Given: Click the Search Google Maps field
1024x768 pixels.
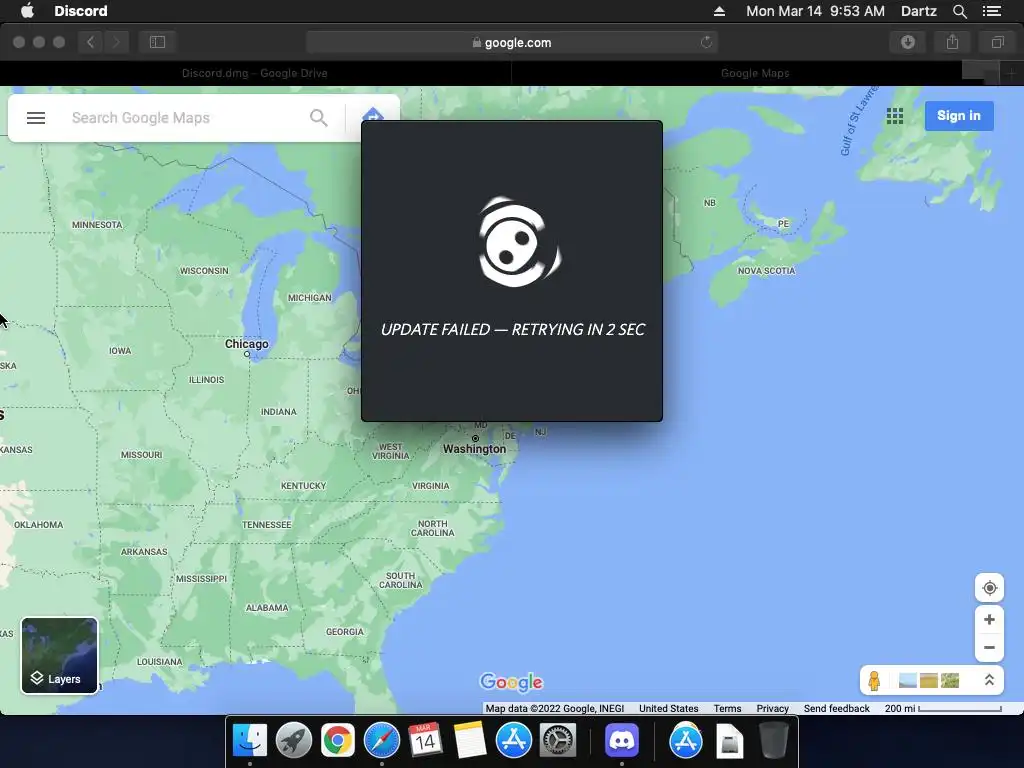Looking at the screenshot, I should pyautogui.click(x=184, y=118).
